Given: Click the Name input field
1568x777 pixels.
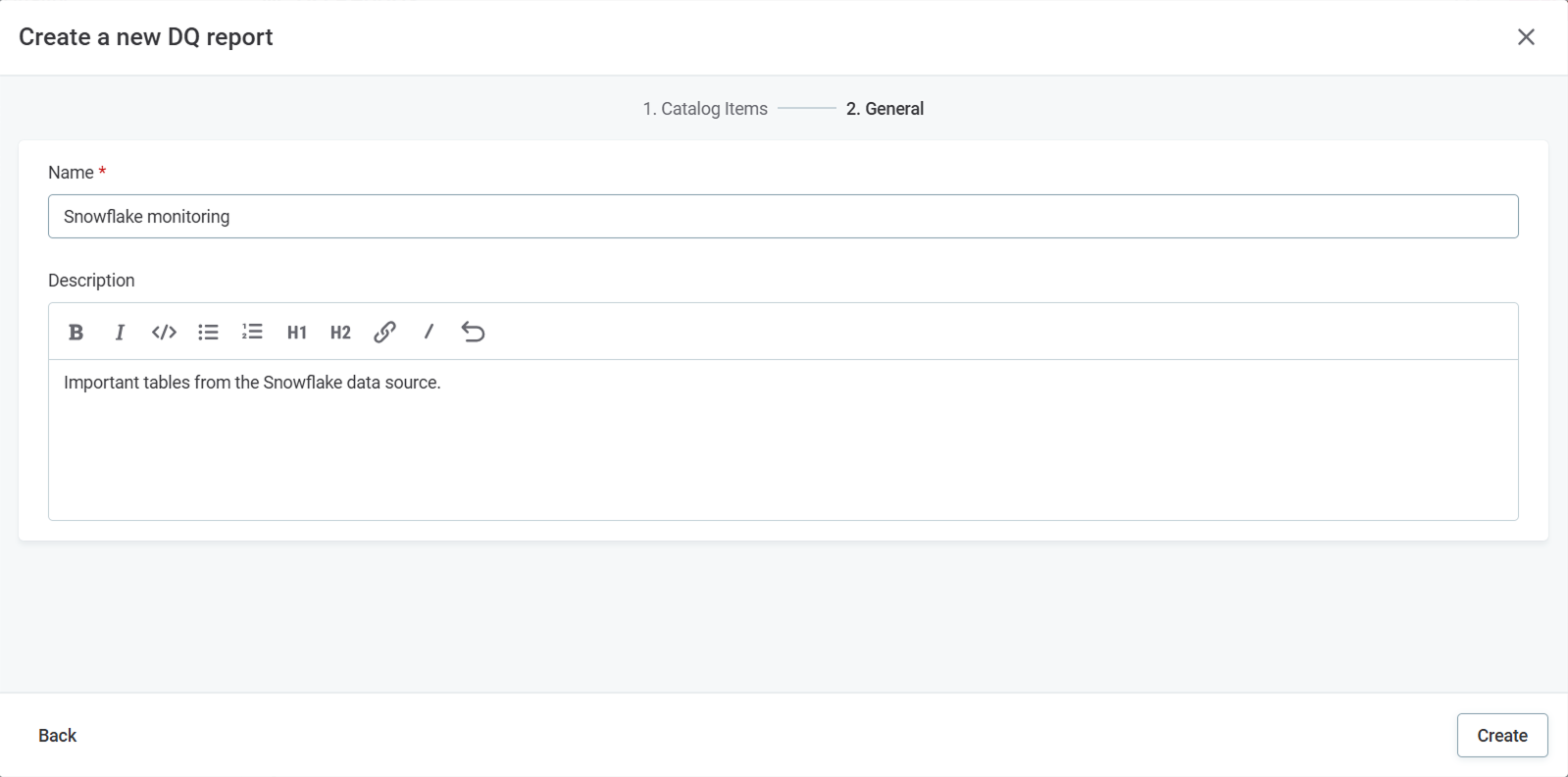Looking at the screenshot, I should click(x=784, y=216).
